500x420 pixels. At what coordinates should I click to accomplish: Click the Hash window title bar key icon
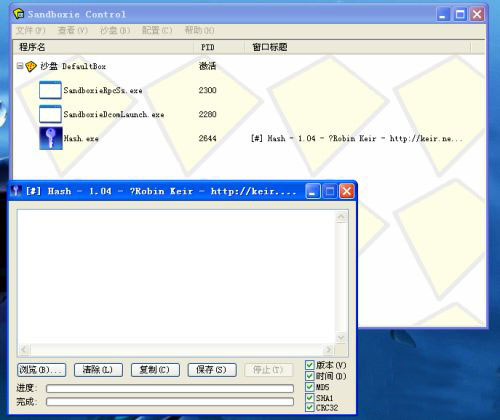[16, 191]
